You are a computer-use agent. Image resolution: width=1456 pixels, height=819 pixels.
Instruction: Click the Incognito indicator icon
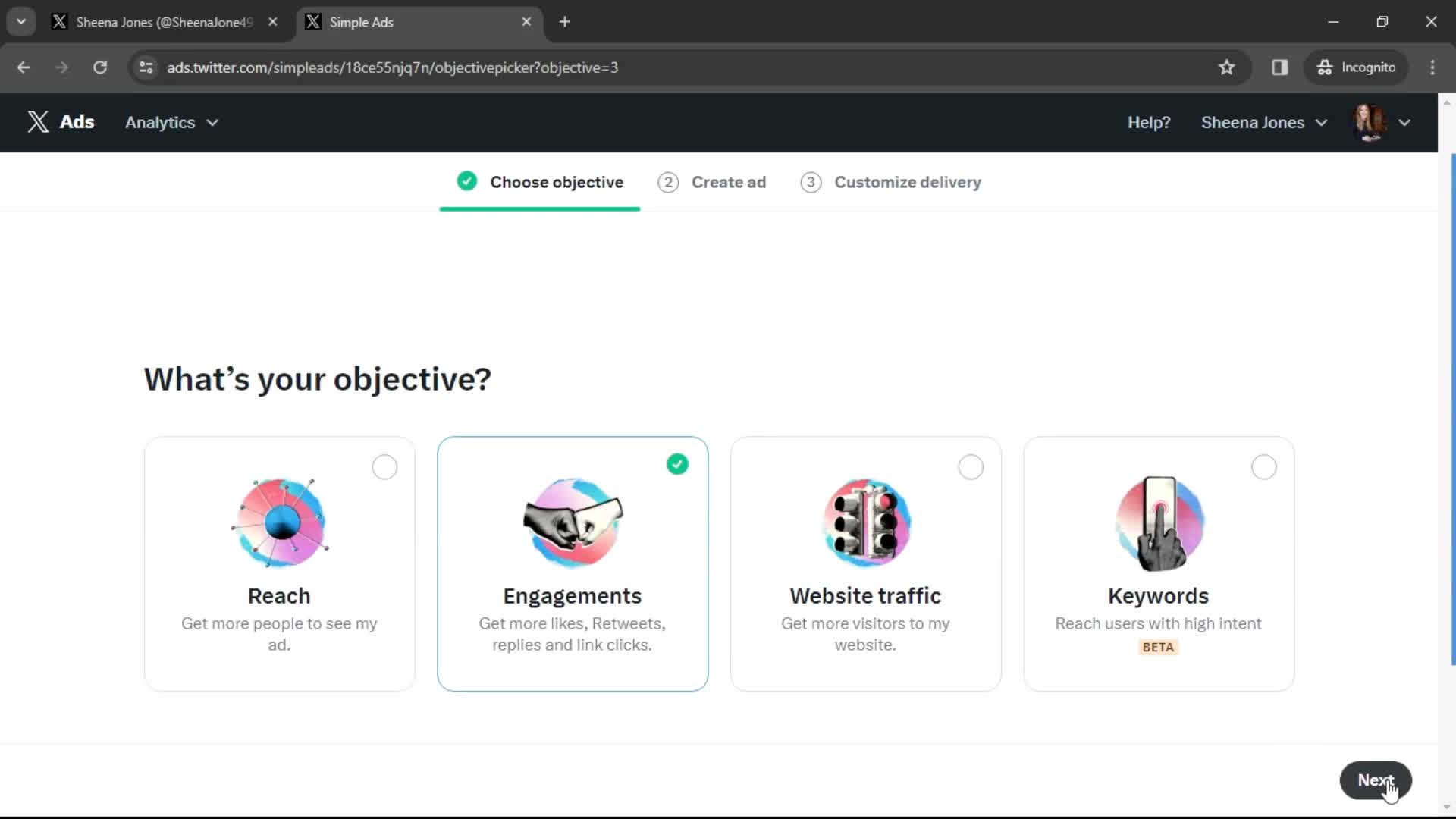1325,67
